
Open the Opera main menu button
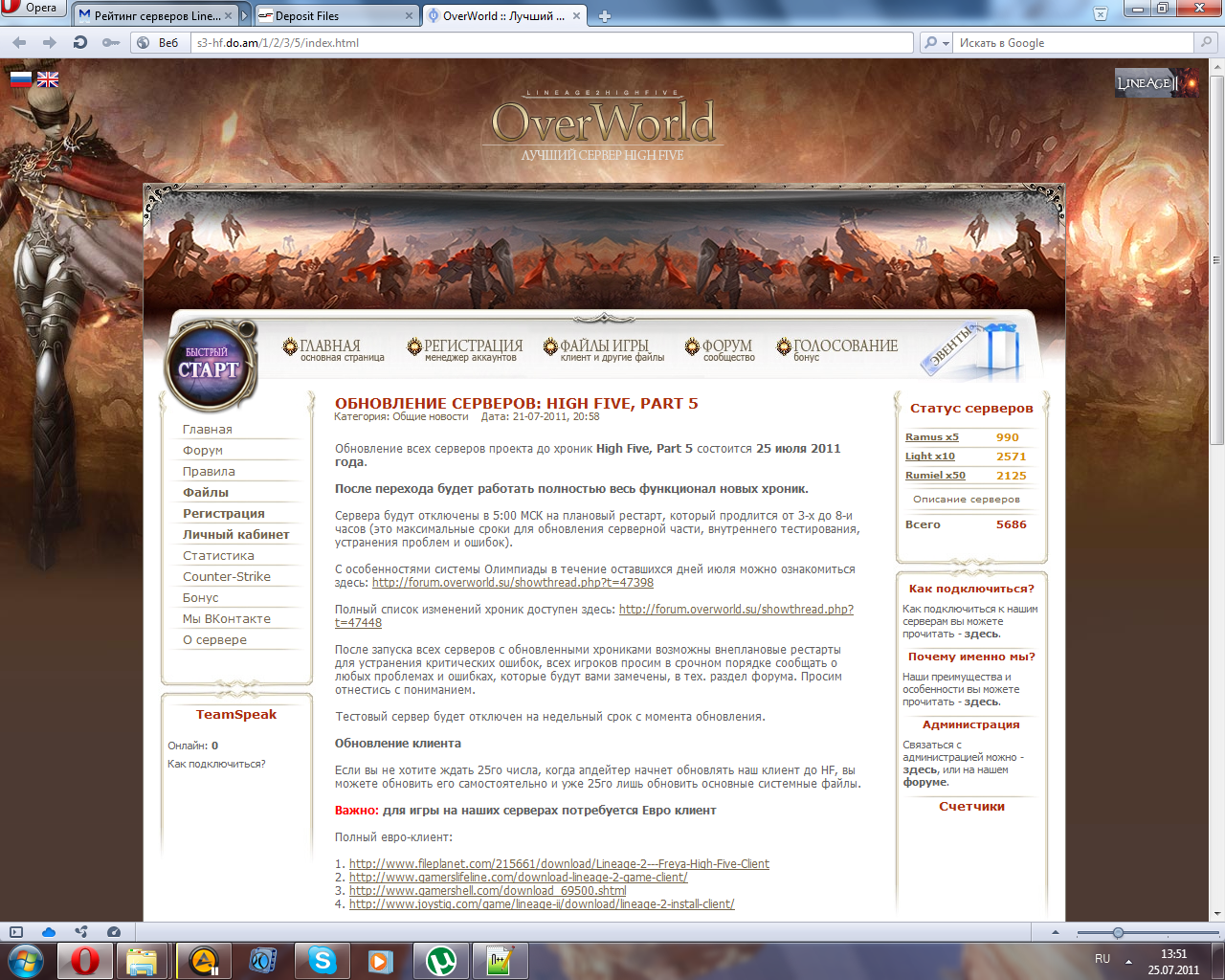pyautogui.click(x=33, y=8)
